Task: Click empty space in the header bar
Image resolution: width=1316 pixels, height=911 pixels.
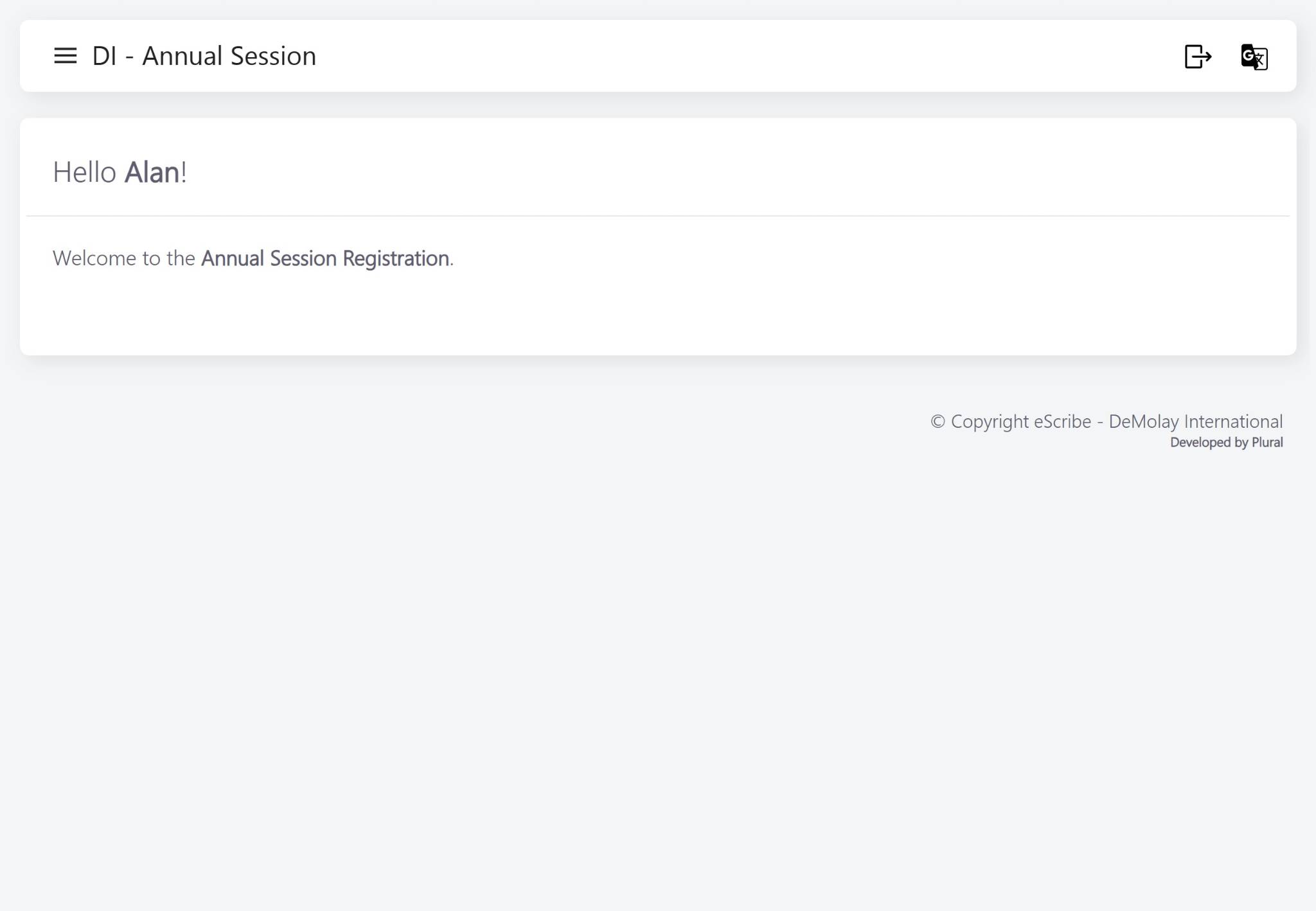Action: point(707,57)
